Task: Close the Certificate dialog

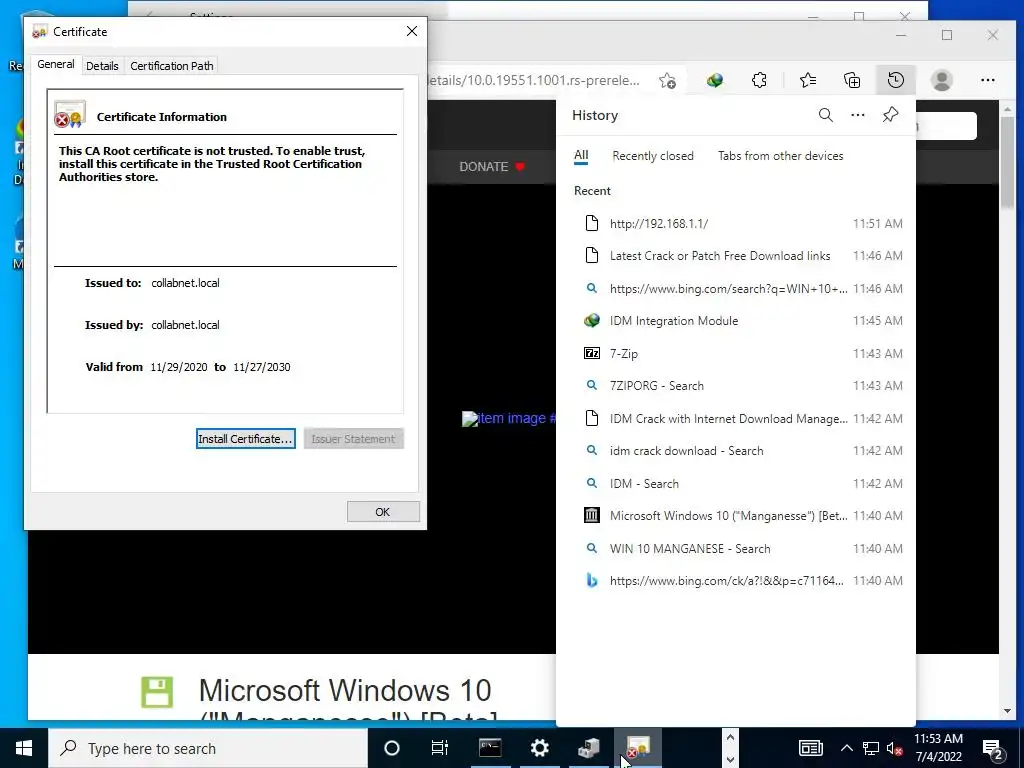Action: pos(412,31)
